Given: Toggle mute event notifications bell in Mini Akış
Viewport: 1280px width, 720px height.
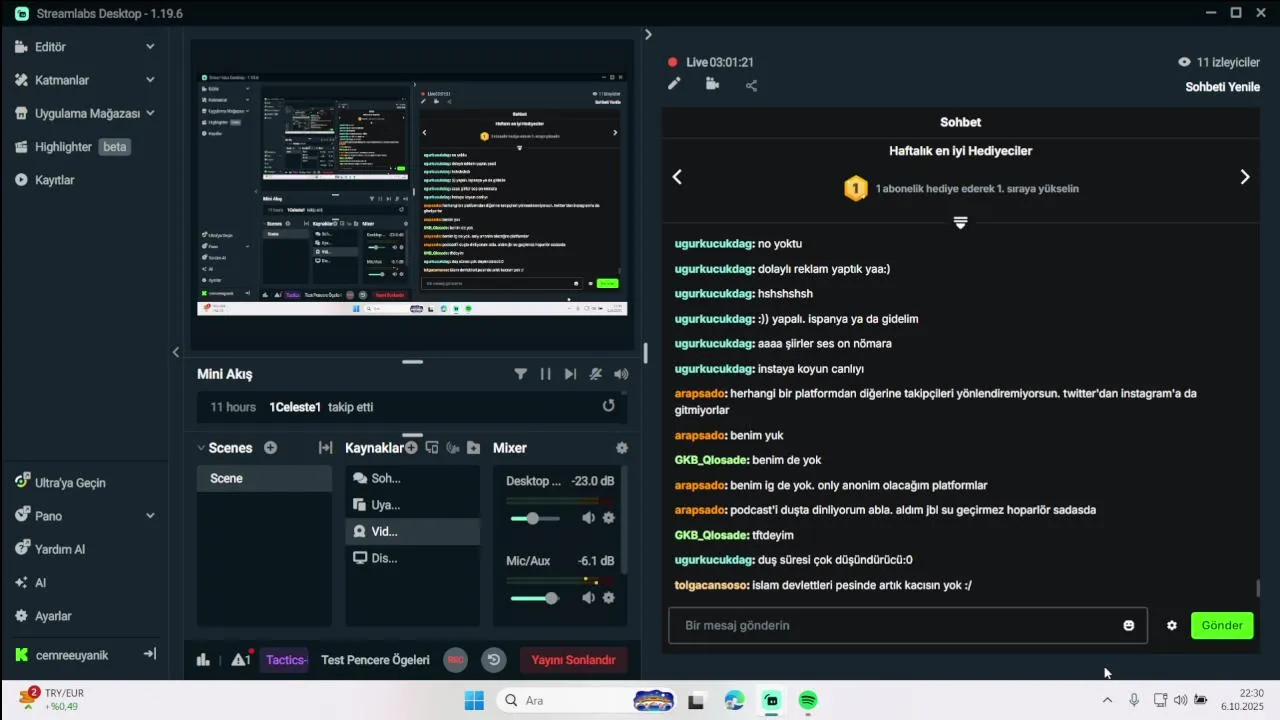Looking at the screenshot, I should pos(596,374).
